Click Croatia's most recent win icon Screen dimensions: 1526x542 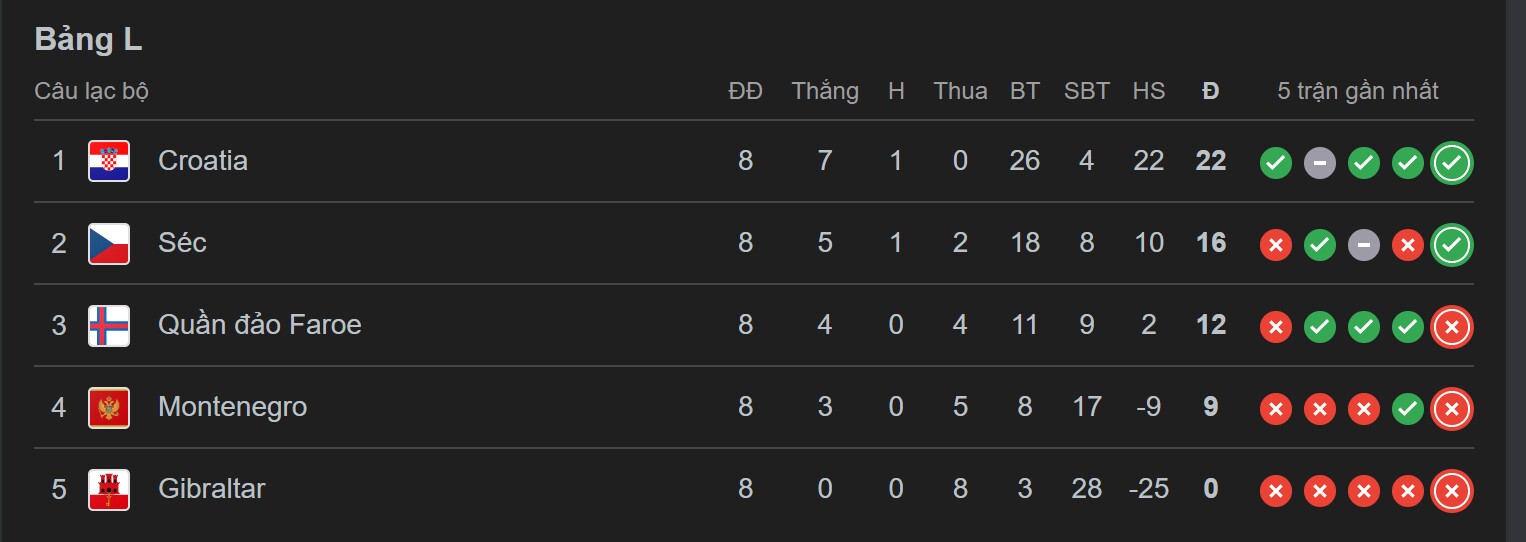pyautogui.click(x=1452, y=163)
